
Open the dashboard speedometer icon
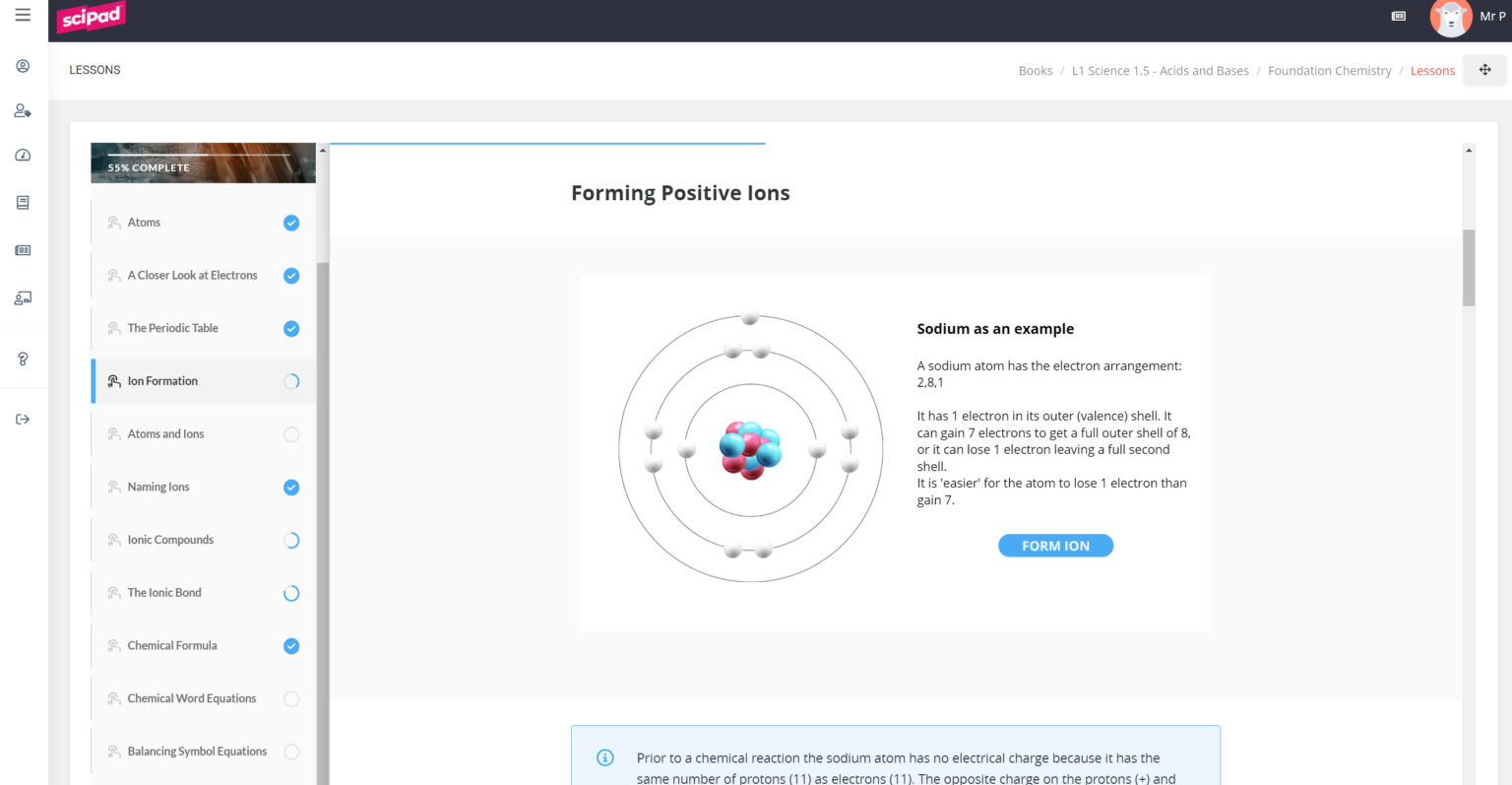(23, 155)
